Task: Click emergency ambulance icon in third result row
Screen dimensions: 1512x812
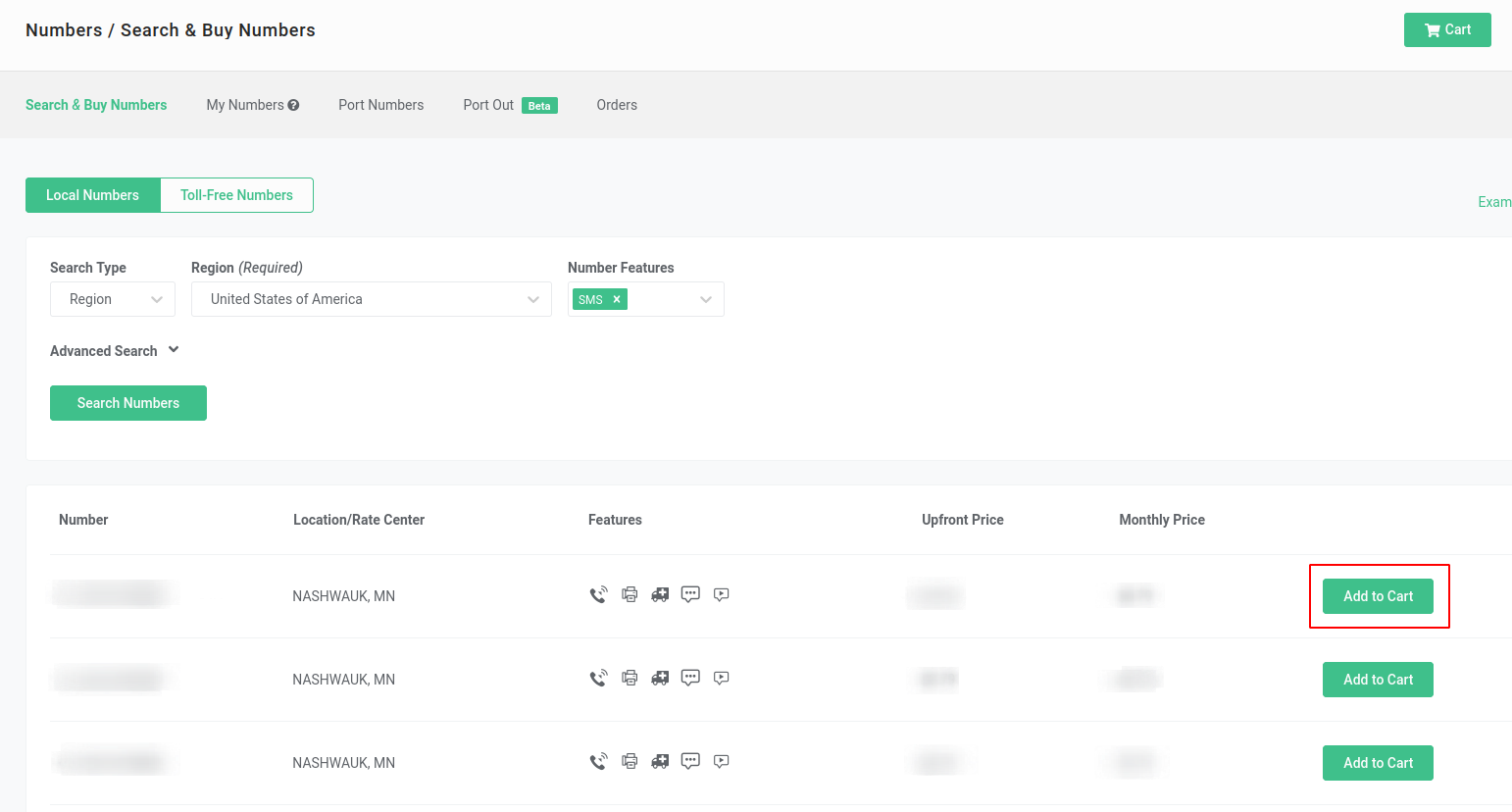Action: [660, 761]
